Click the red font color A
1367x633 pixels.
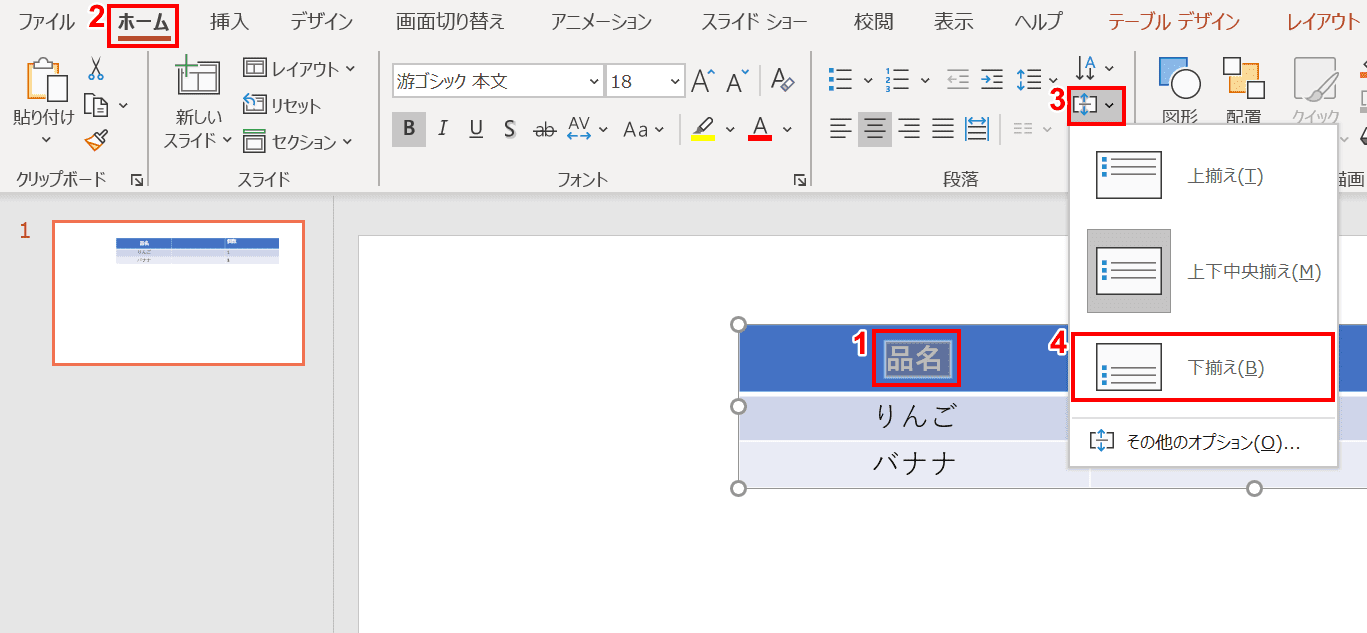762,129
